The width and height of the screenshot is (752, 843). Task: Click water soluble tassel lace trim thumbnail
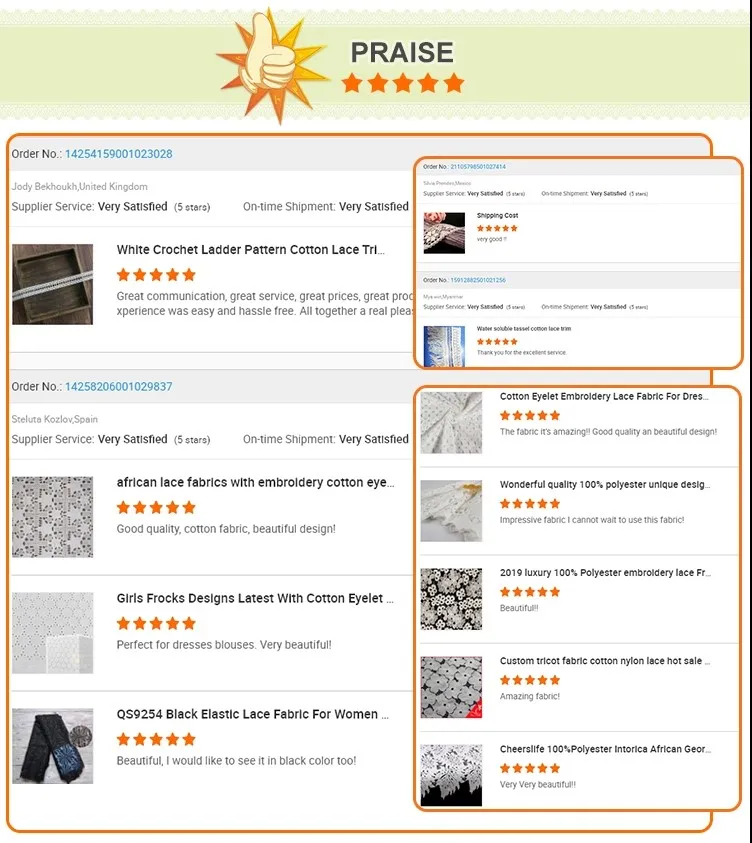tap(445, 346)
